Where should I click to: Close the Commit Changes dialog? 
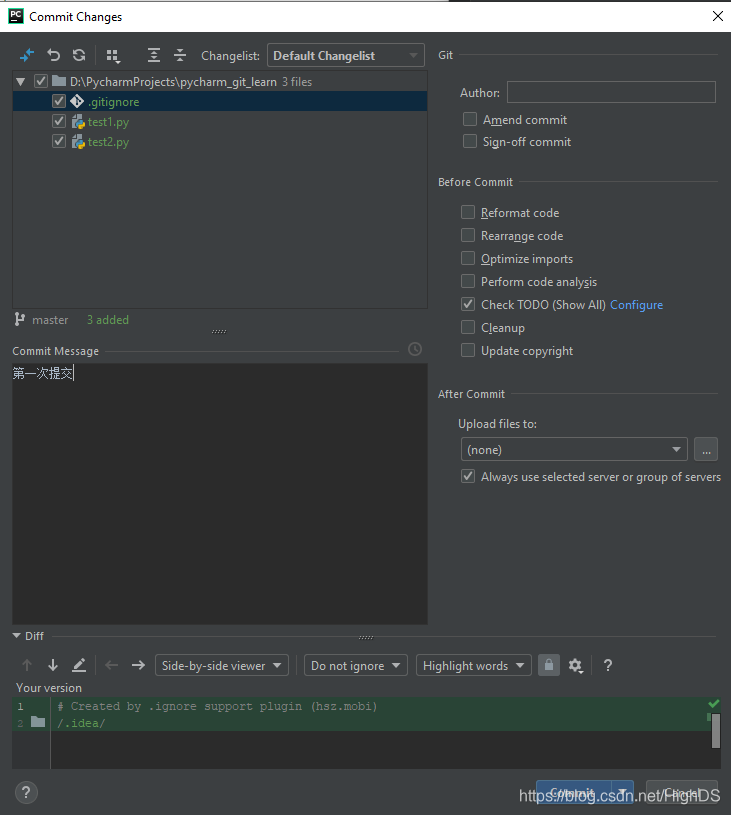pos(717,16)
